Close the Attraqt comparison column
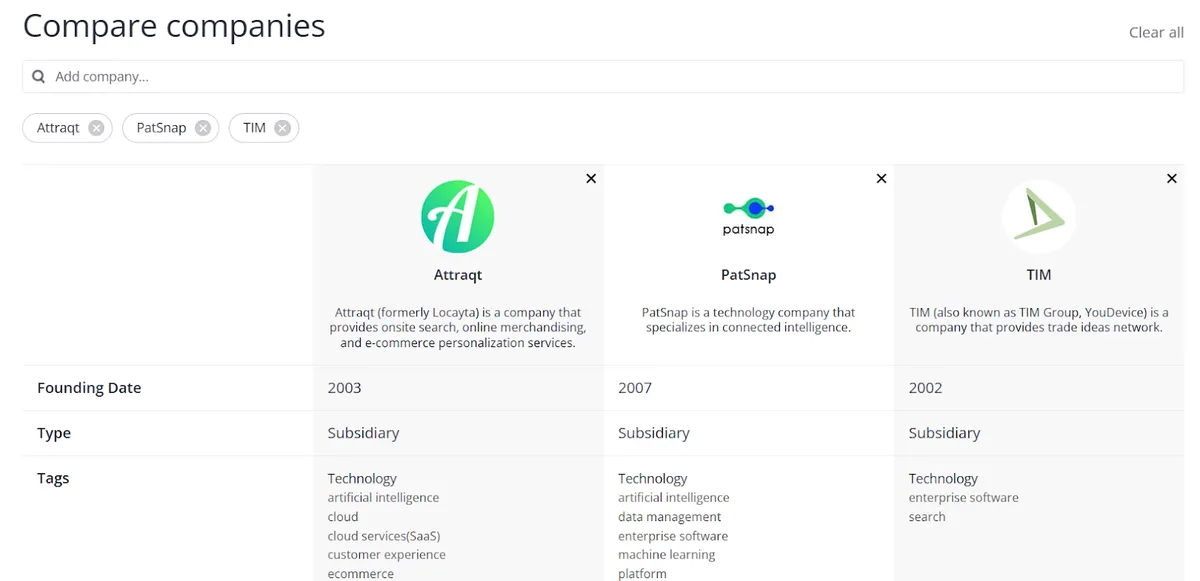Viewport: 1200px width, 581px height. coord(591,178)
